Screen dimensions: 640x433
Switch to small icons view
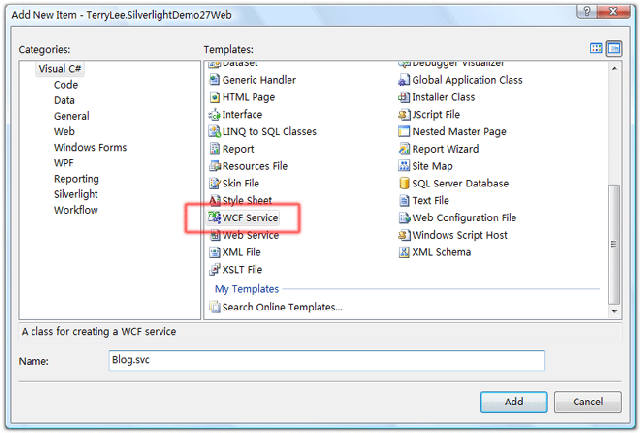[x=614, y=48]
